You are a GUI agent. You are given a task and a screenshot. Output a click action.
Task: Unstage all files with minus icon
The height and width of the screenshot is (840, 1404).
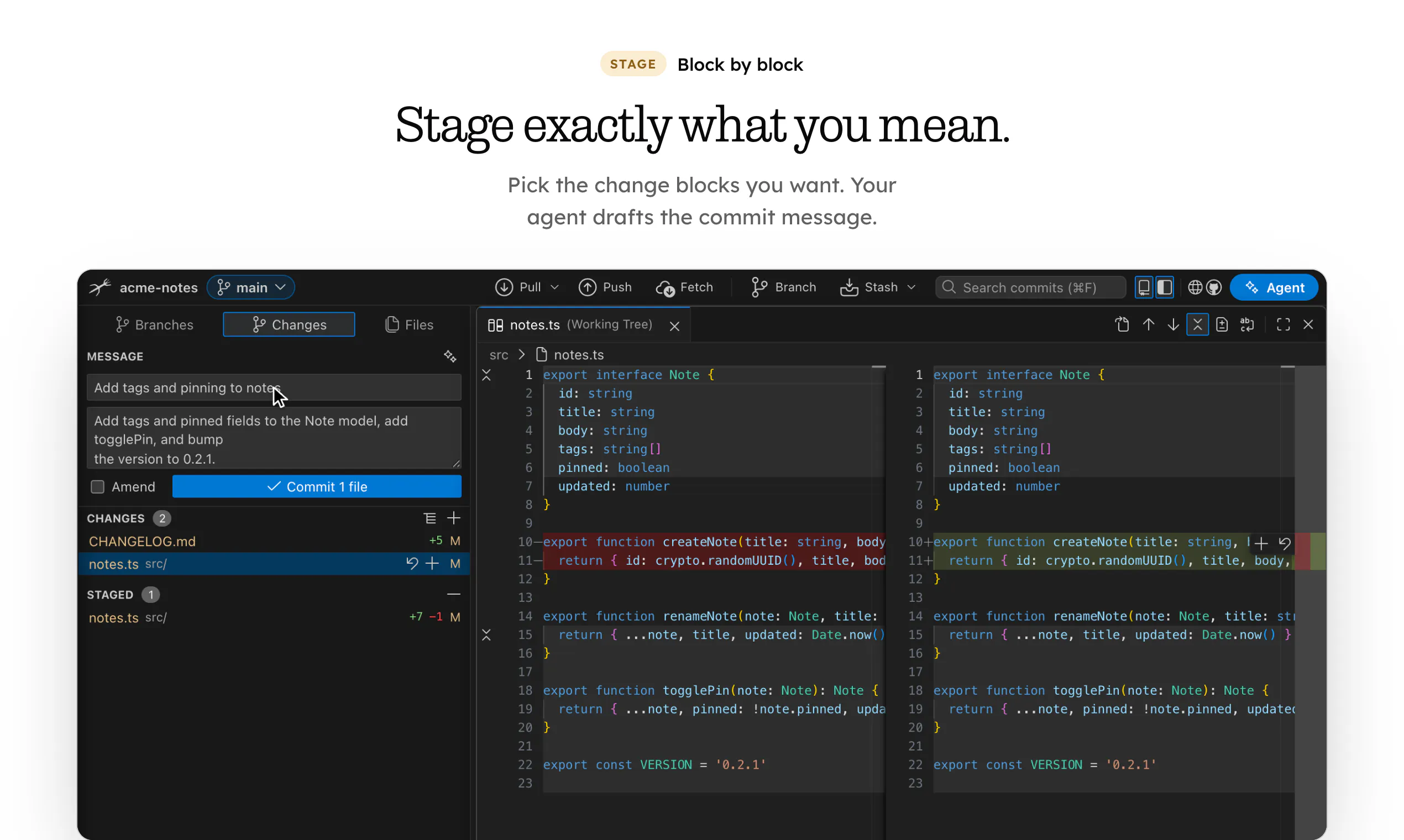tap(453, 594)
